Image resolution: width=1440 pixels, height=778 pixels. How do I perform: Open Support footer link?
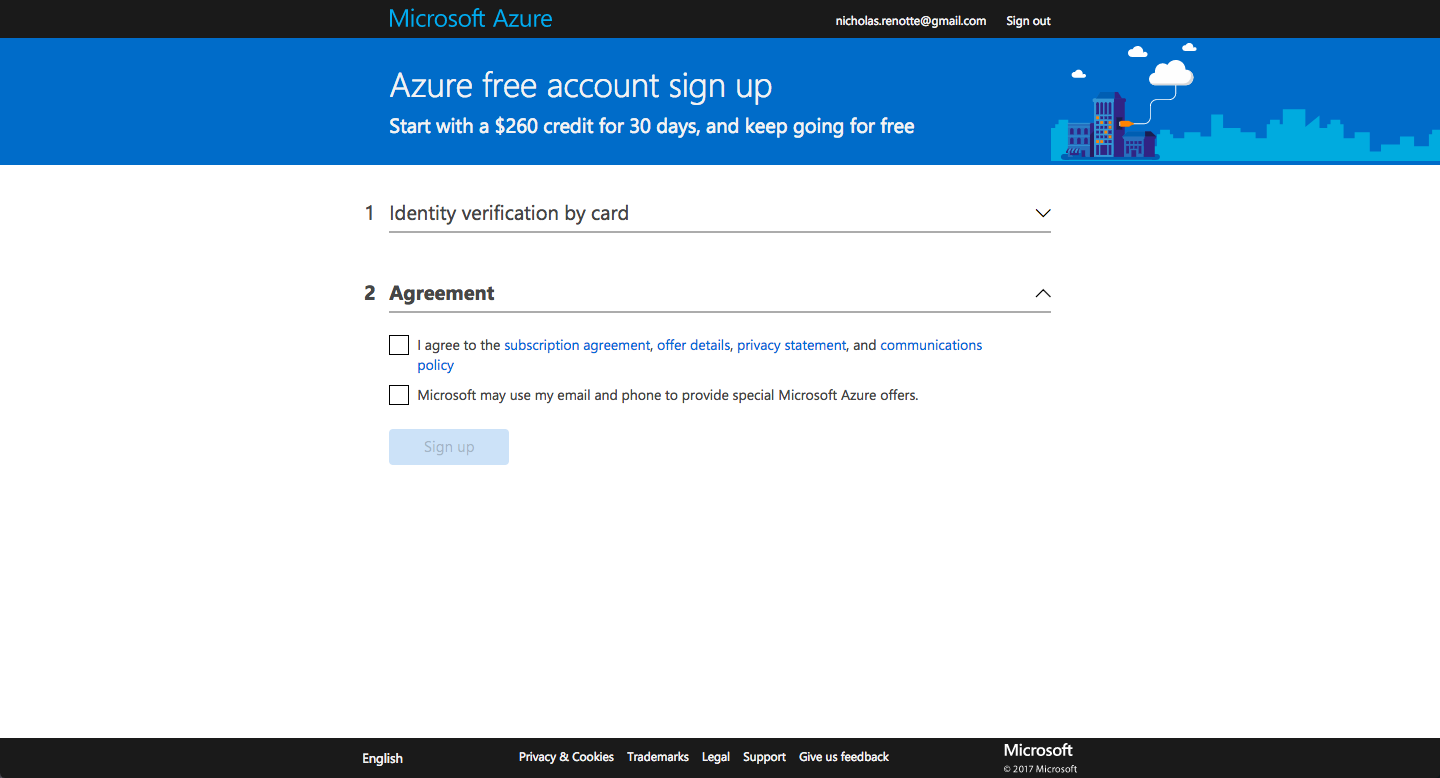[764, 757]
